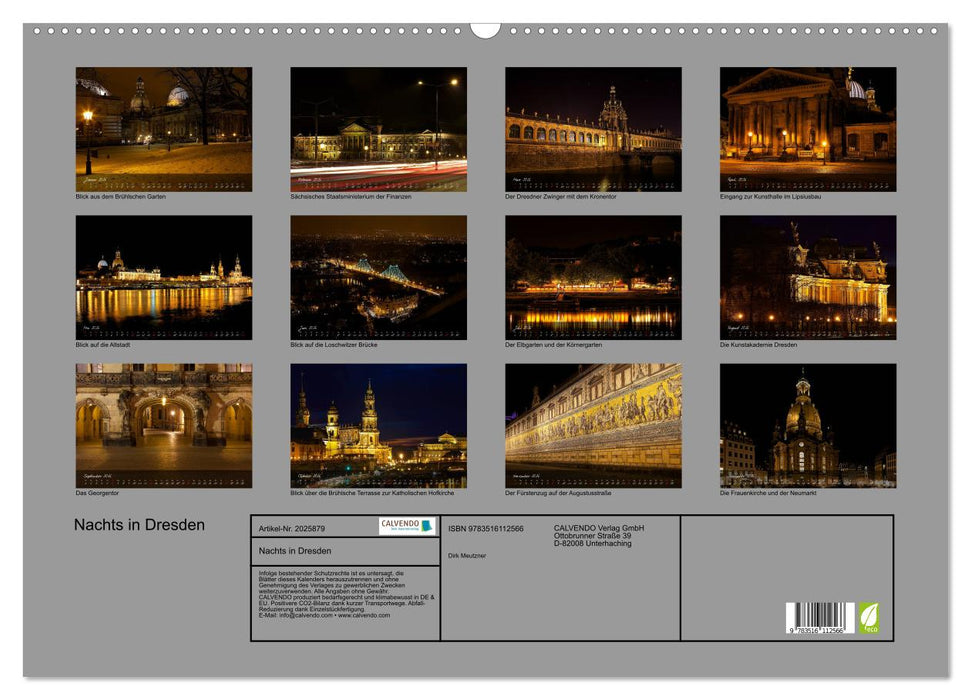Viewport: 971px width, 700px height.
Task: Expand the Dirk Meutzner author field
Action: (x=467, y=556)
